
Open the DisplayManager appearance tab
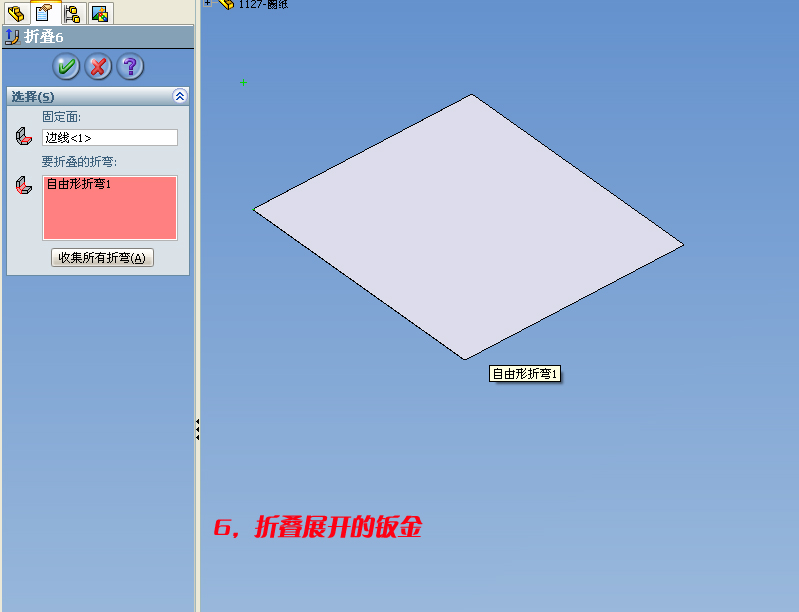pyautogui.click(x=100, y=13)
